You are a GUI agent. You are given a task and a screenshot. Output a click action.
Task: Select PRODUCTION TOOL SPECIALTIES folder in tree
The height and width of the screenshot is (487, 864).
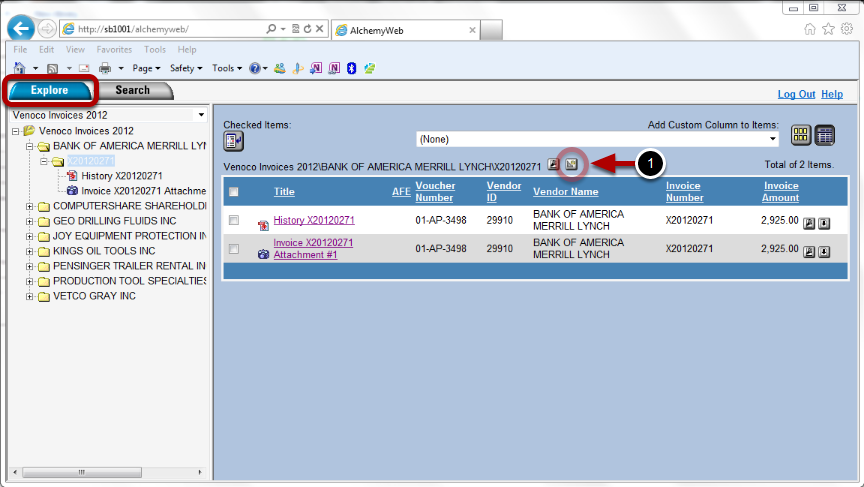coord(129,281)
